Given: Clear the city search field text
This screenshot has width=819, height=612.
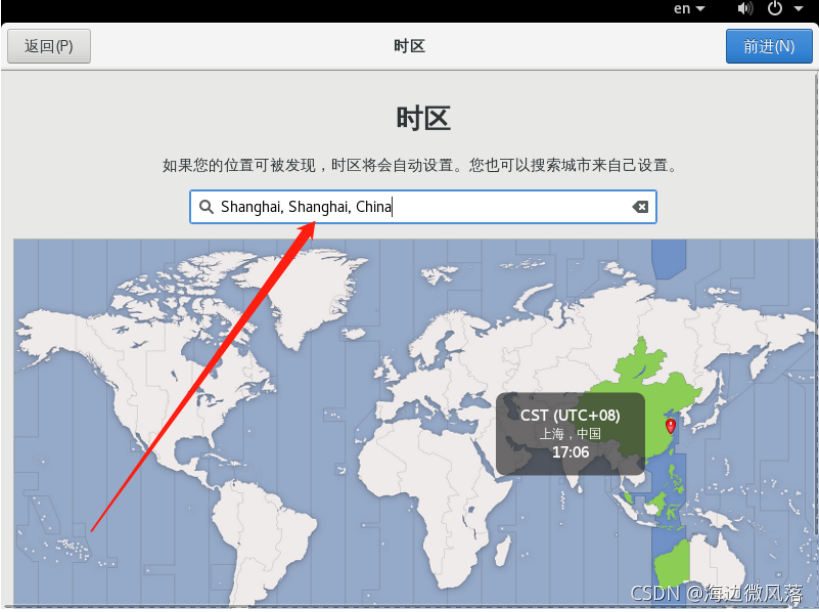Looking at the screenshot, I should click(x=640, y=207).
